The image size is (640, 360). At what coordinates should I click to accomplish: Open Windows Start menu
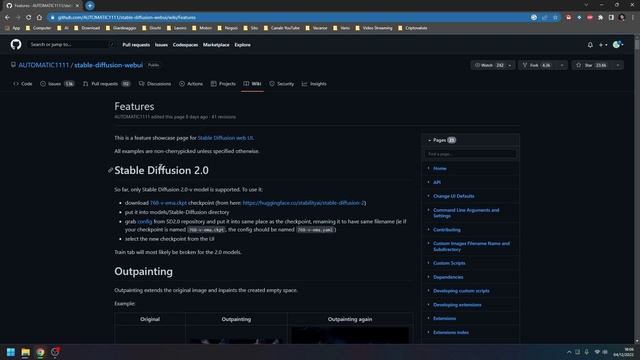coord(11,352)
